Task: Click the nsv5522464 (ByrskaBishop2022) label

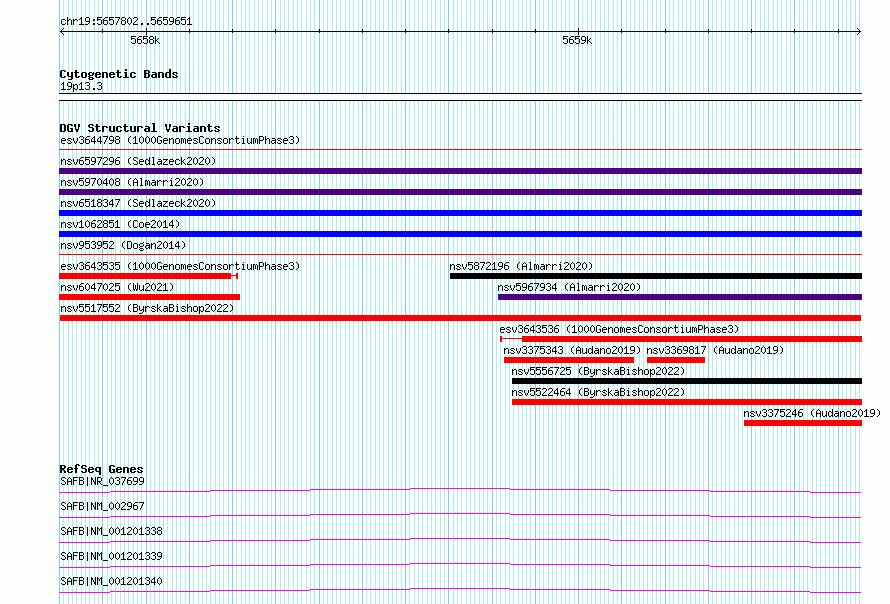Action: pos(598,392)
